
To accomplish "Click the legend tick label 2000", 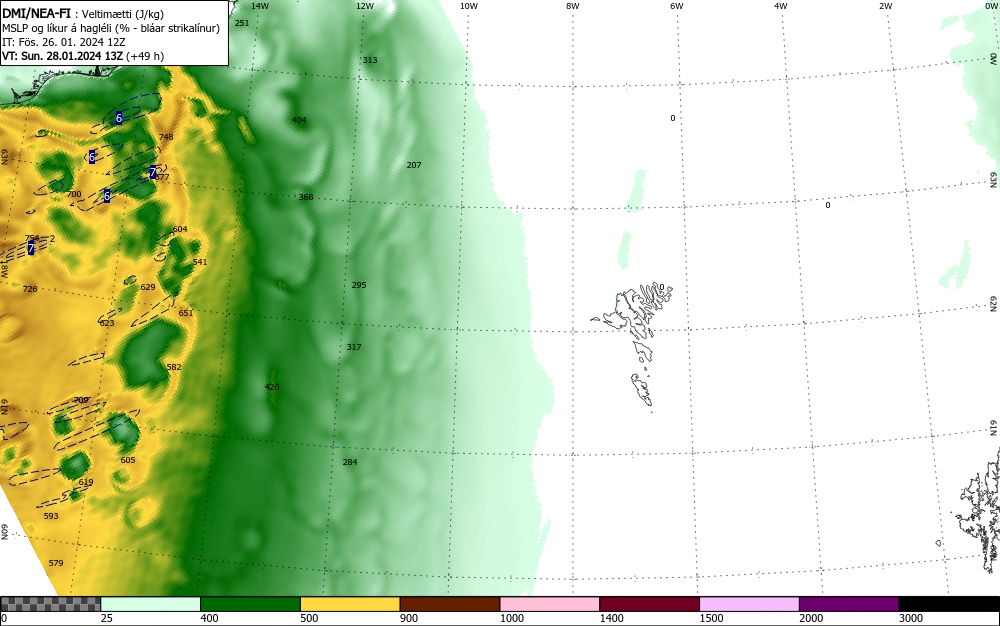I will [811, 618].
